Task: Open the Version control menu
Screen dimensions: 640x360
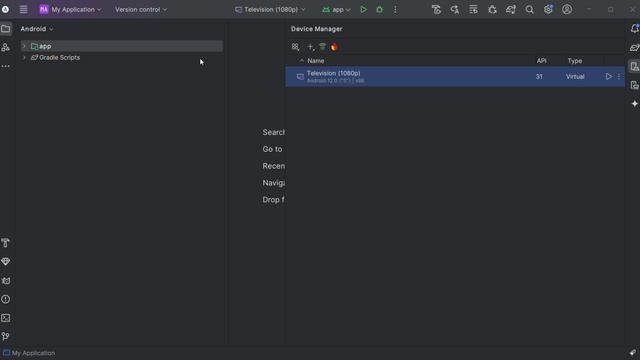Action: 141,9
